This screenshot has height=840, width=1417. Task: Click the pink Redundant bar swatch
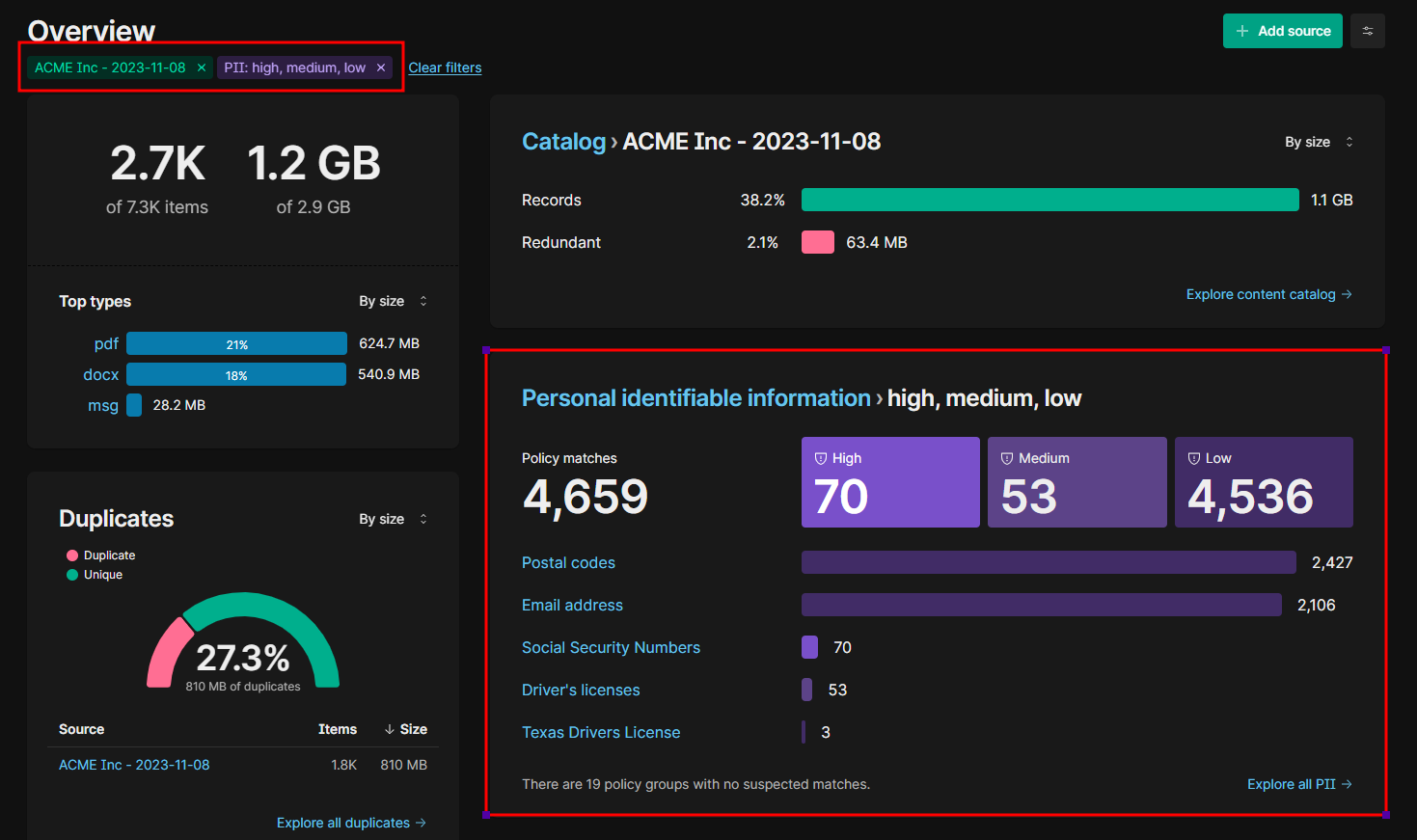coord(817,242)
